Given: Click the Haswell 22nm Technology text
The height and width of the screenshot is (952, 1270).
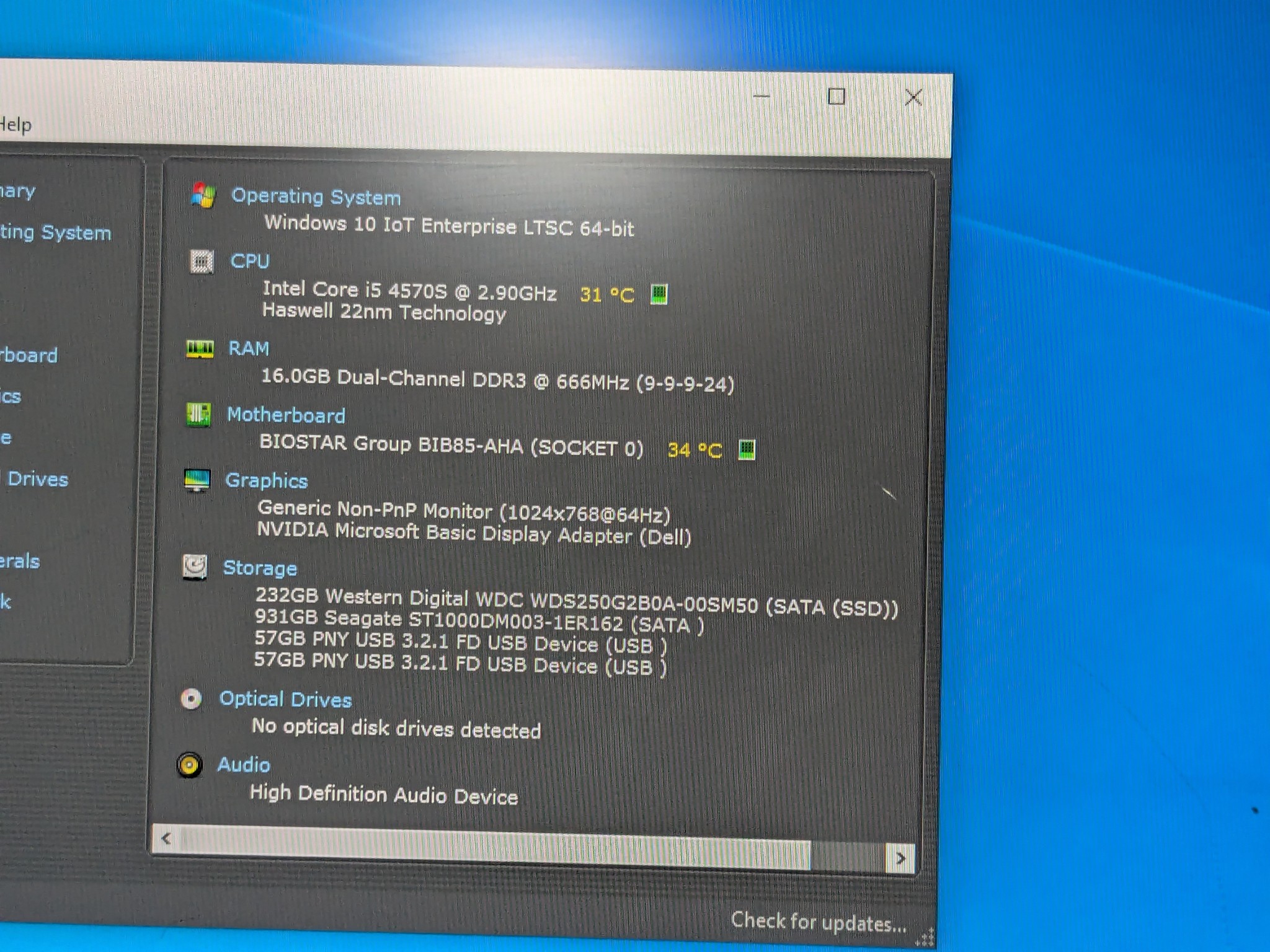Looking at the screenshot, I should (x=384, y=312).
